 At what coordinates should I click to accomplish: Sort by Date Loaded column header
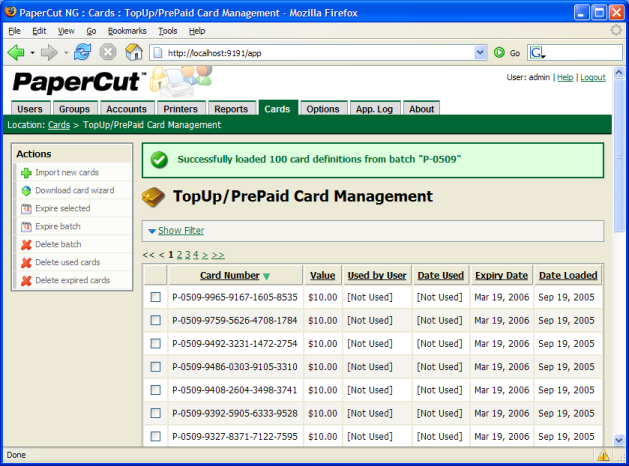(x=568, y=276)
